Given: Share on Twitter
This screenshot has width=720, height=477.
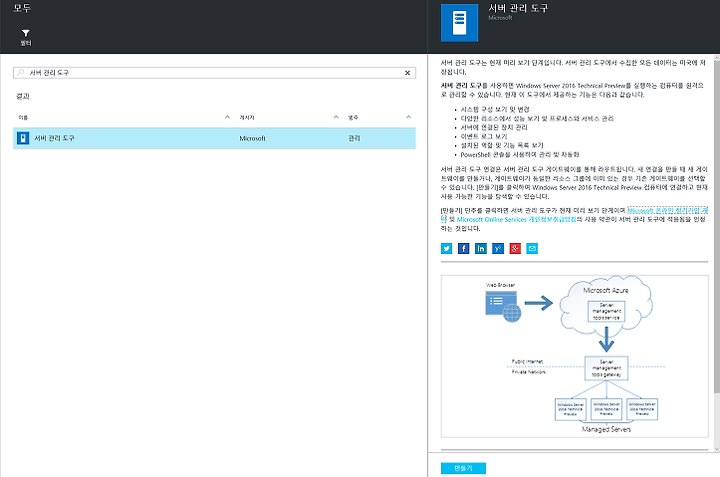Looking at the screenshot, I should point(446,248).
